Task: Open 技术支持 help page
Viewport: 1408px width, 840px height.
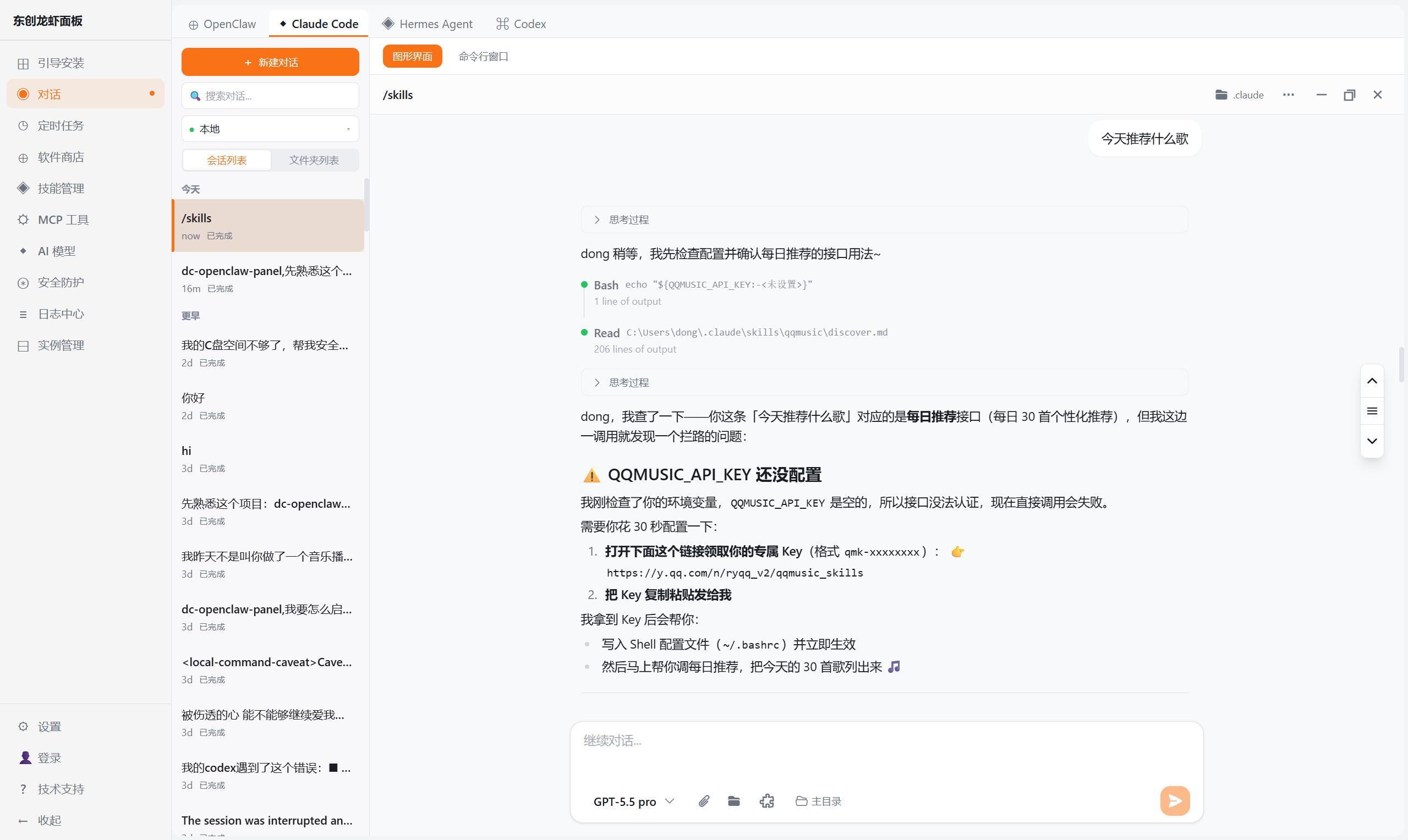Action: (x=85, y=789)
